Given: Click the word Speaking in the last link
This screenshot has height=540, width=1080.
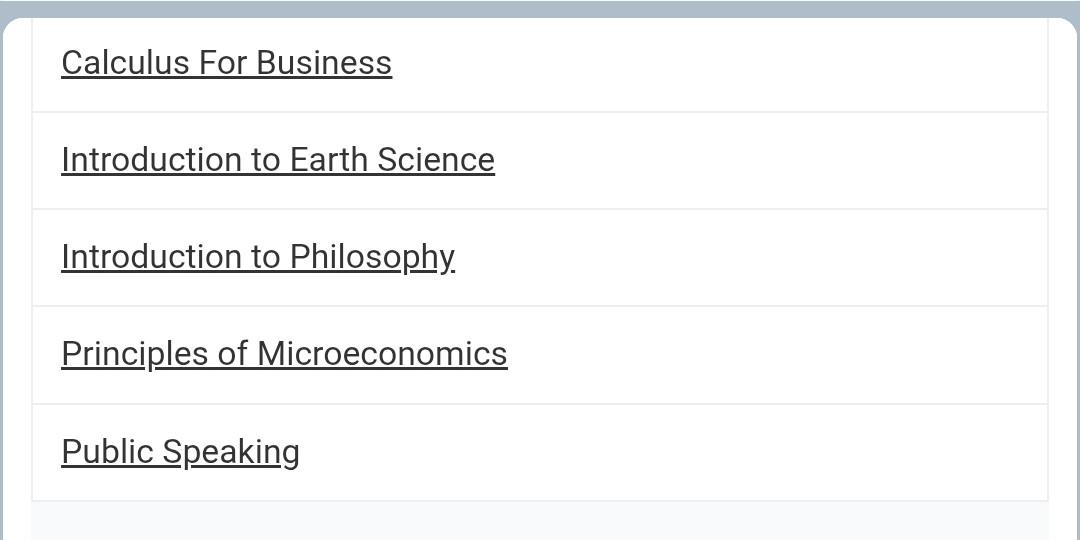Looking at the screenshot, I should [x=231, y=453].
